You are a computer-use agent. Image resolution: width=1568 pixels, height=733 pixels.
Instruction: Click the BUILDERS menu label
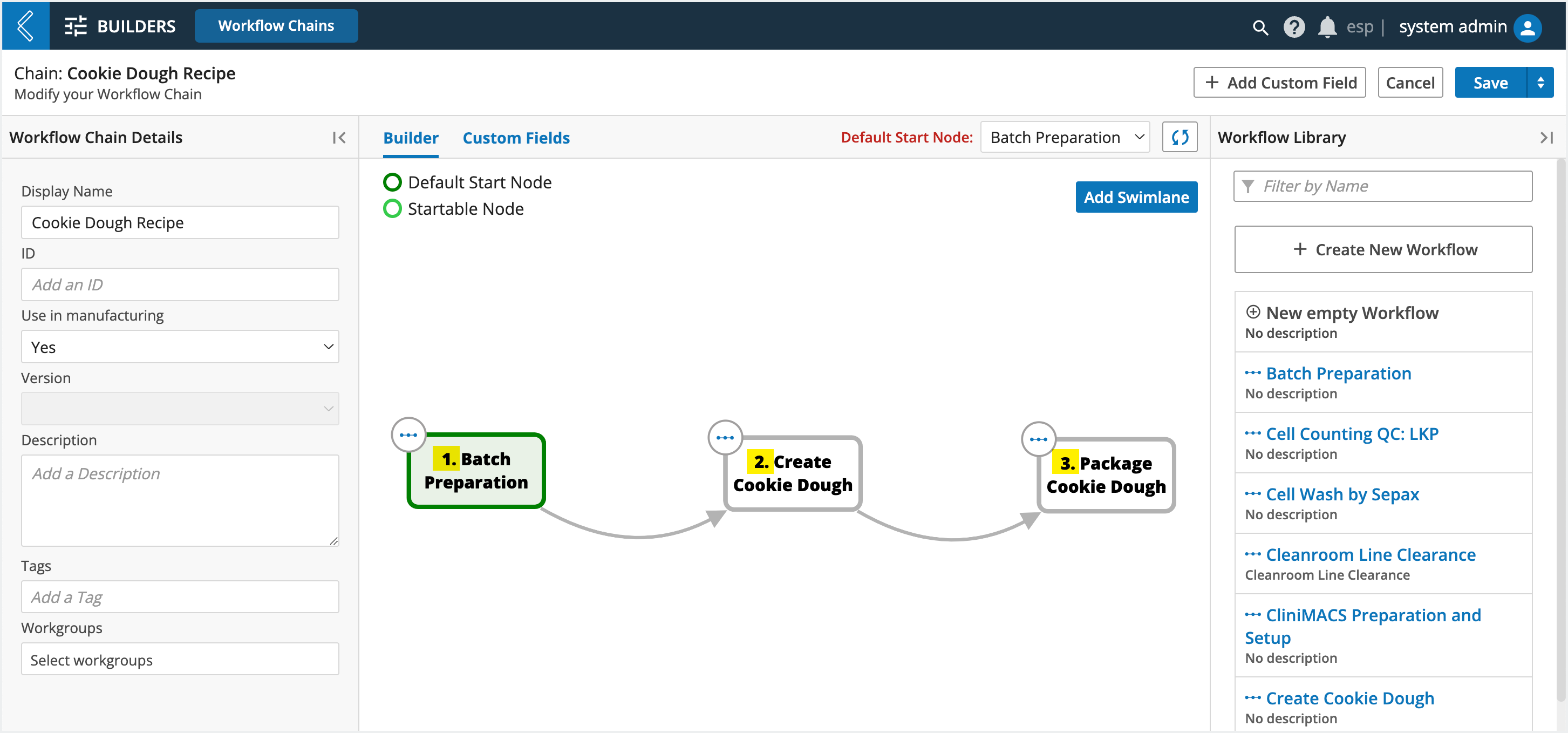coord(137,26)
